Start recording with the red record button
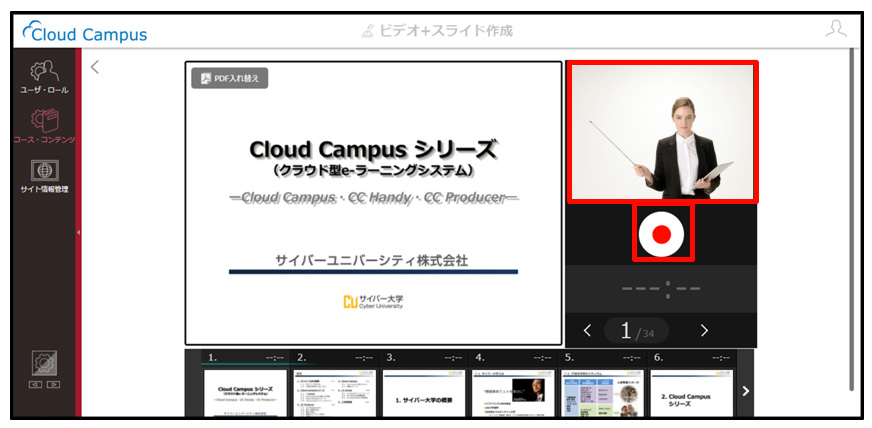The image size is (872, 428). pyautogui.click(x=661, y=234)
